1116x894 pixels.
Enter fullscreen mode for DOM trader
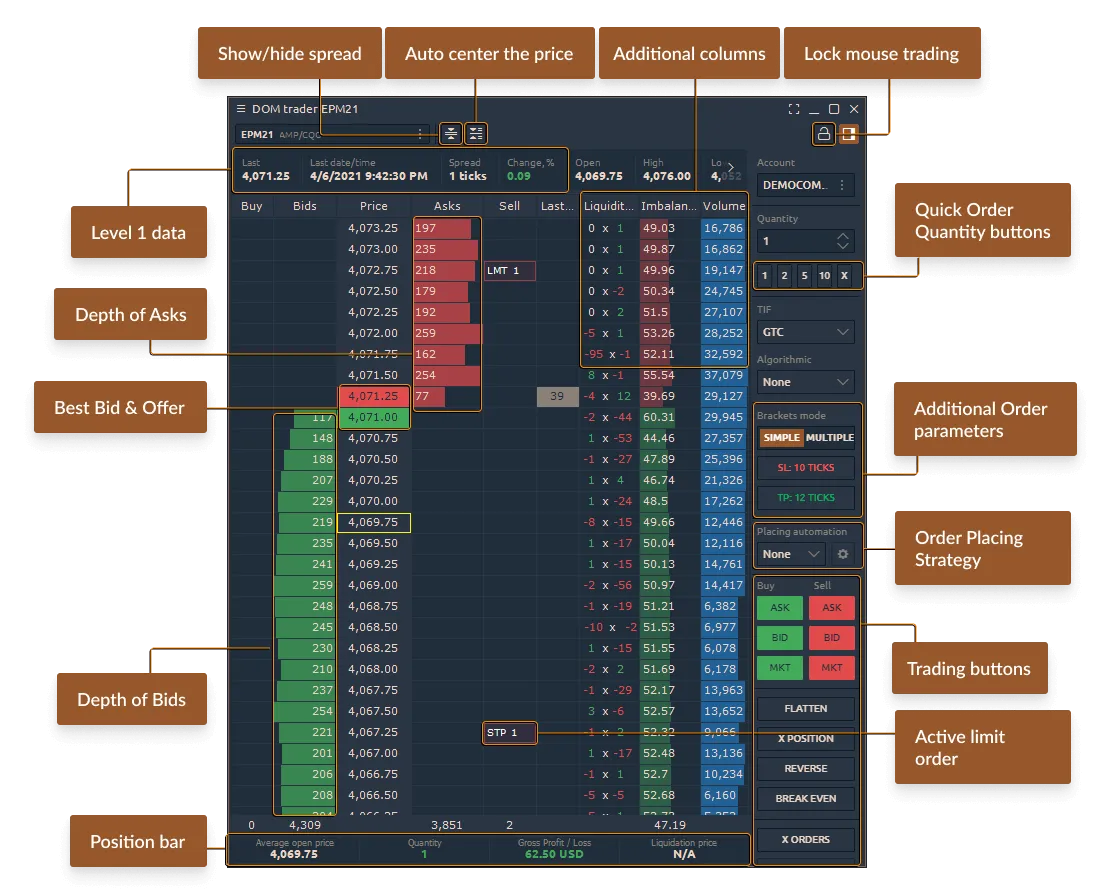click(x=794, y=109)
